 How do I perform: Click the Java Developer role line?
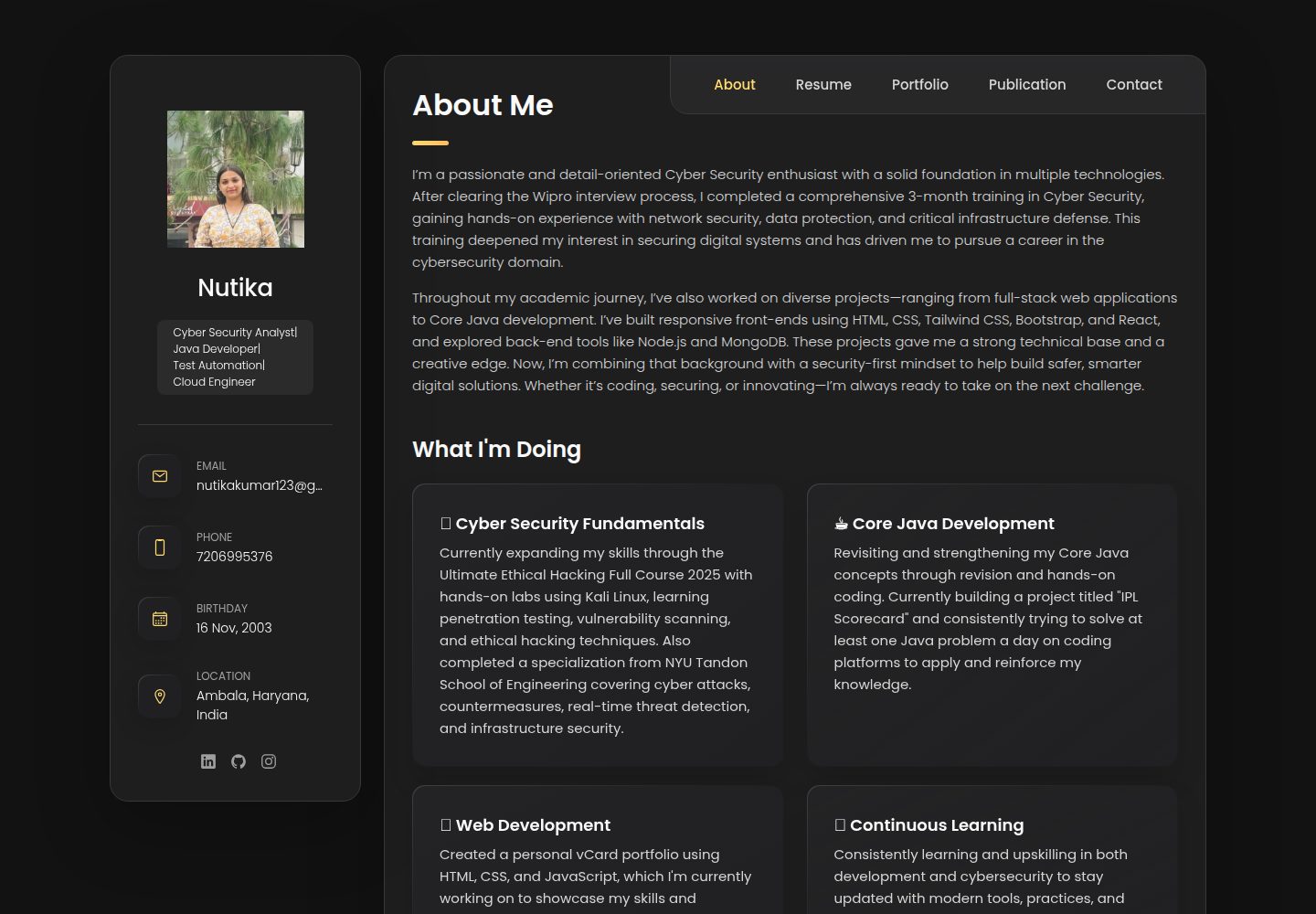click(217, 349)
